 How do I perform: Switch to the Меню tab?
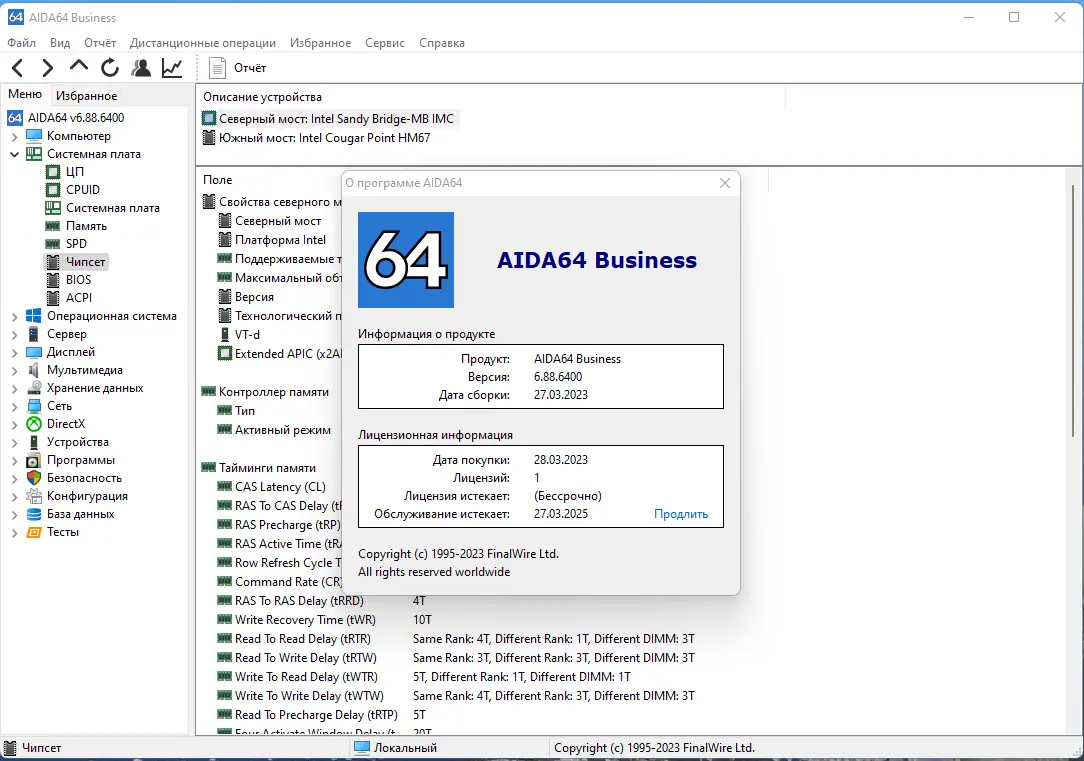[25, 94]
